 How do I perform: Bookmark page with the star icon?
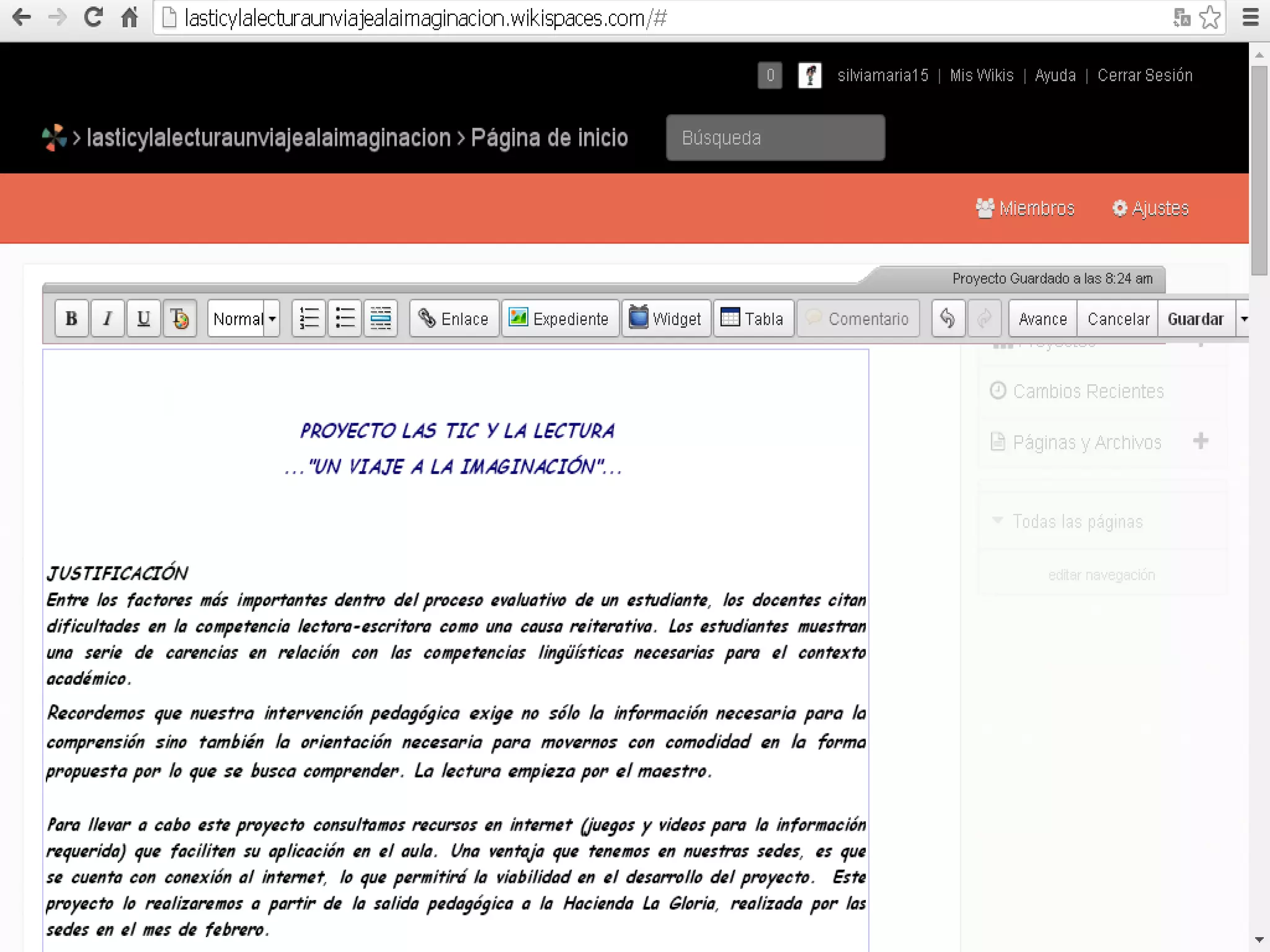click(1209, 17)
